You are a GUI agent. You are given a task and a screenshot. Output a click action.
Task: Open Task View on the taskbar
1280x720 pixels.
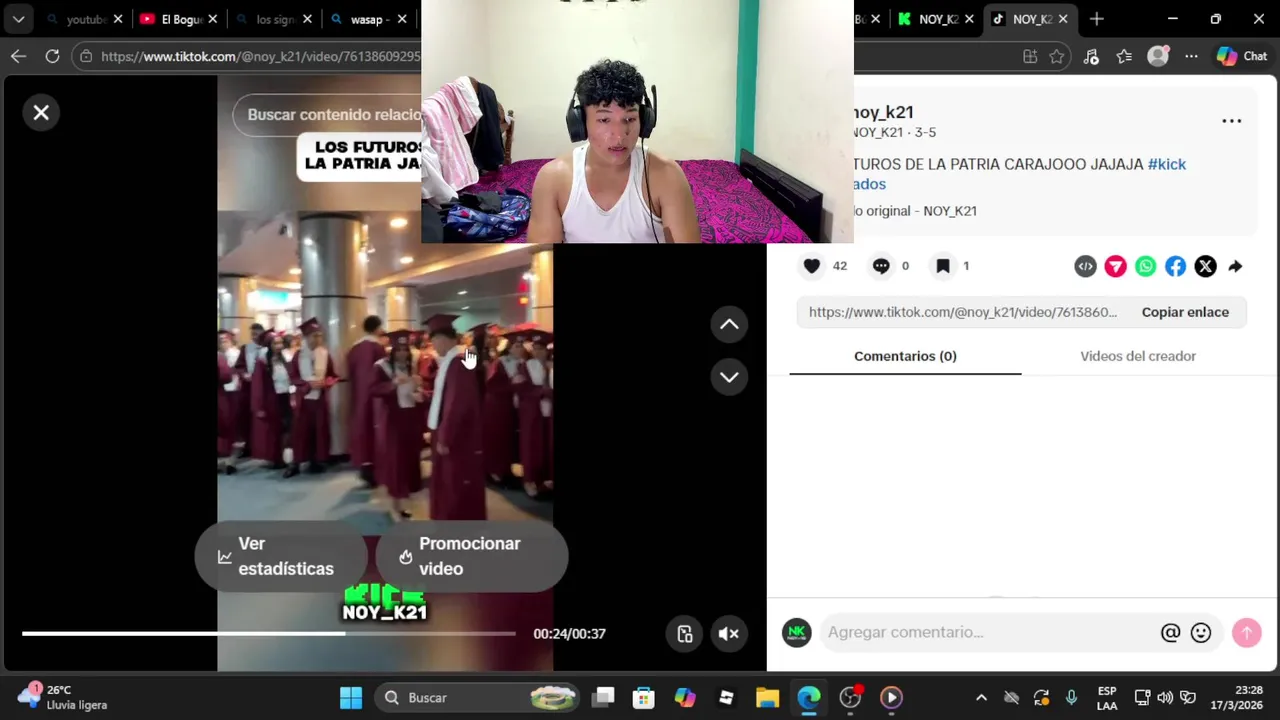(x=603, y=698)
